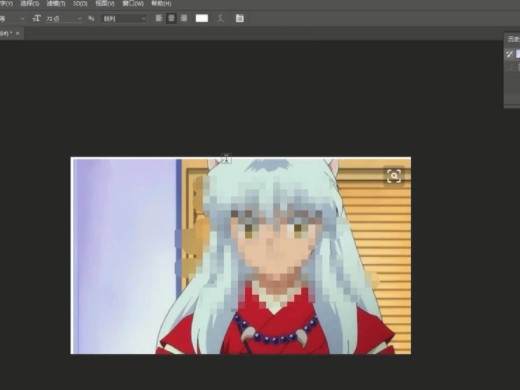Viewport: 520px width, 390px height.
Task: Open the Help (帮助) menu
Action: pos(161,4)
